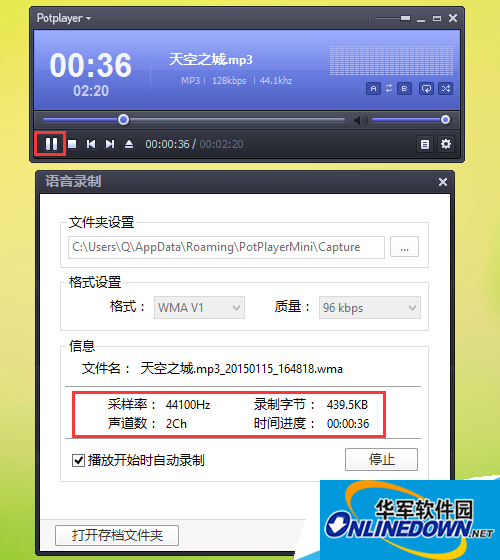Toggle shuffle playback icon
The width and height of the screenshot is (500, 560).
tap(446, 89)
